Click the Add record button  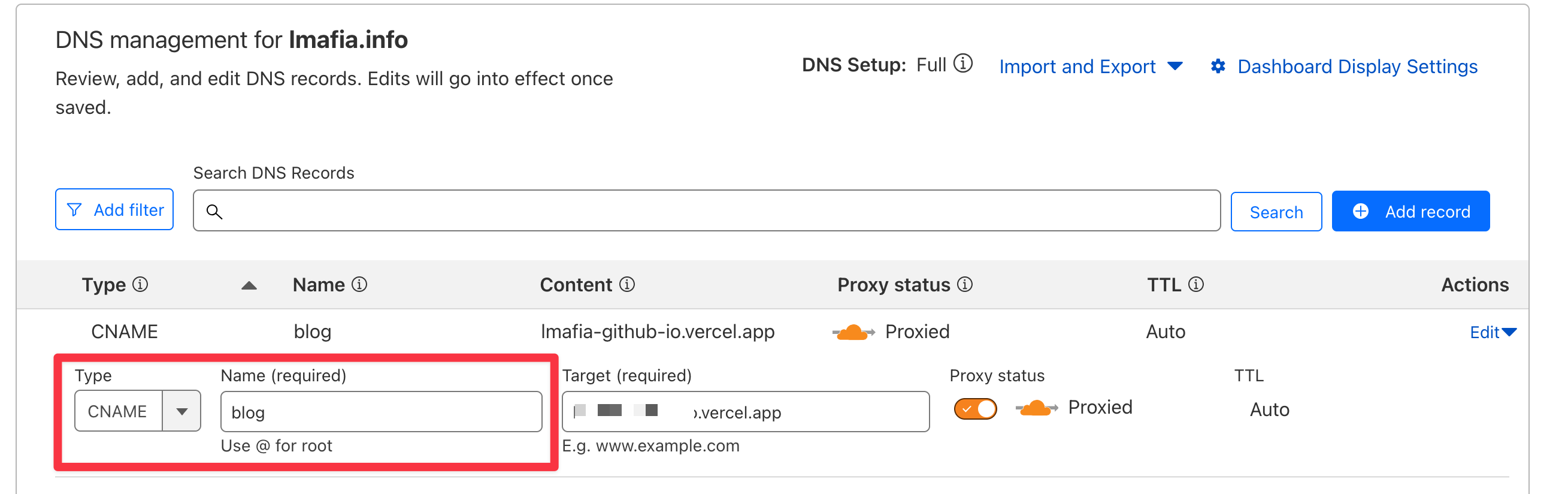pos(1410,212)
